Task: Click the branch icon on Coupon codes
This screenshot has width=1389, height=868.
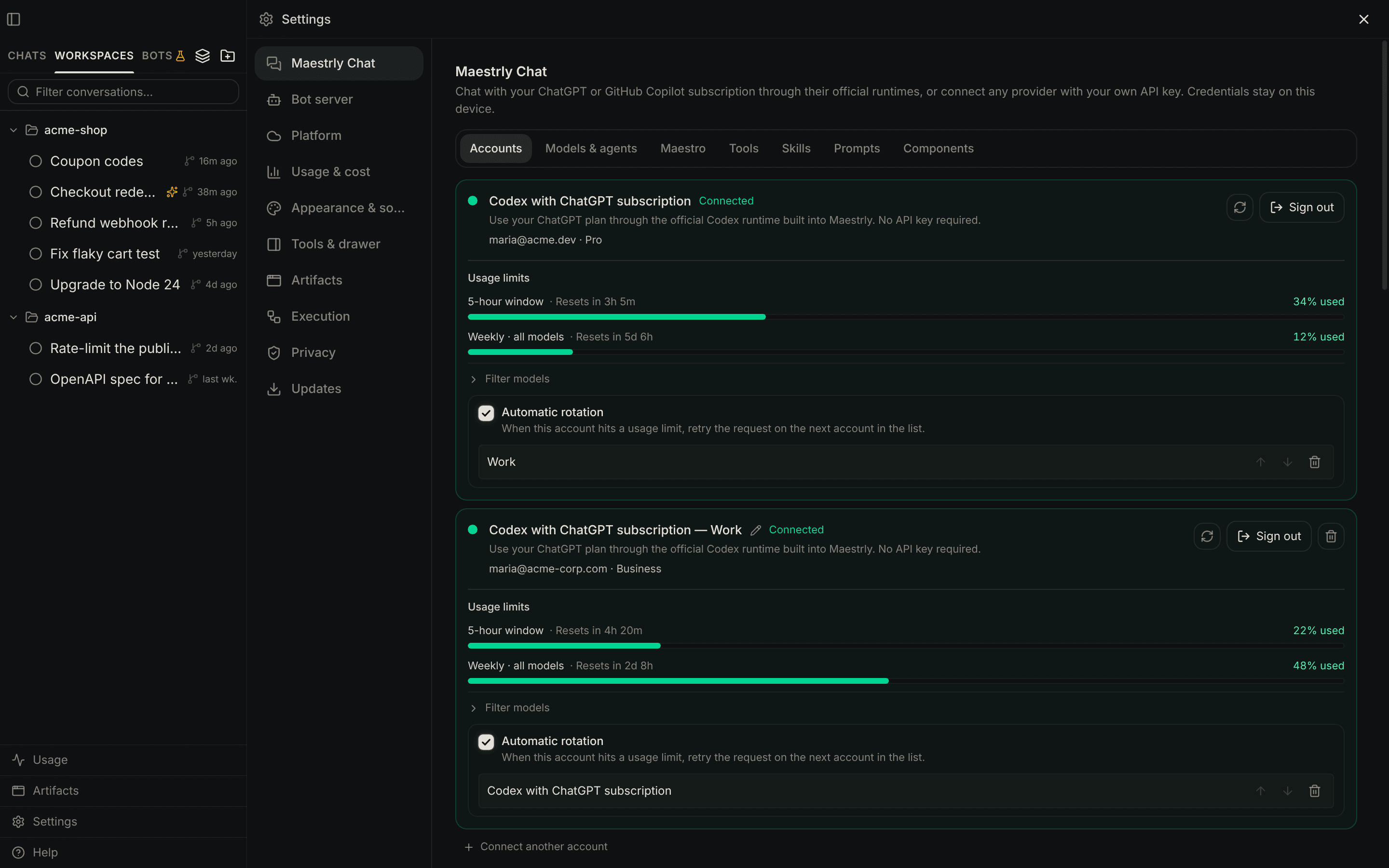Action: click(189, 162)
